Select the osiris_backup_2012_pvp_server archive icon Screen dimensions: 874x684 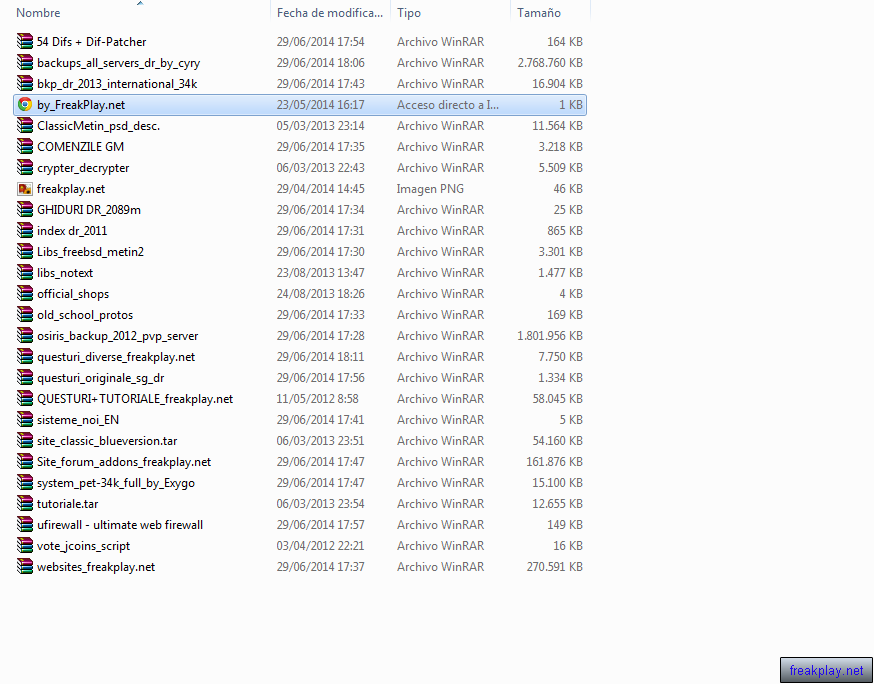25,336
